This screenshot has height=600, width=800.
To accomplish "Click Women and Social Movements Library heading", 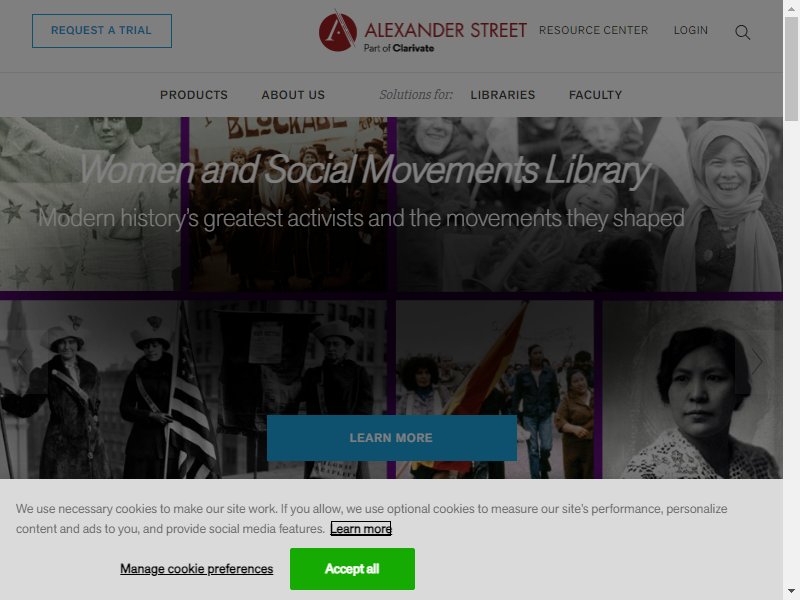I will (365, 169).
